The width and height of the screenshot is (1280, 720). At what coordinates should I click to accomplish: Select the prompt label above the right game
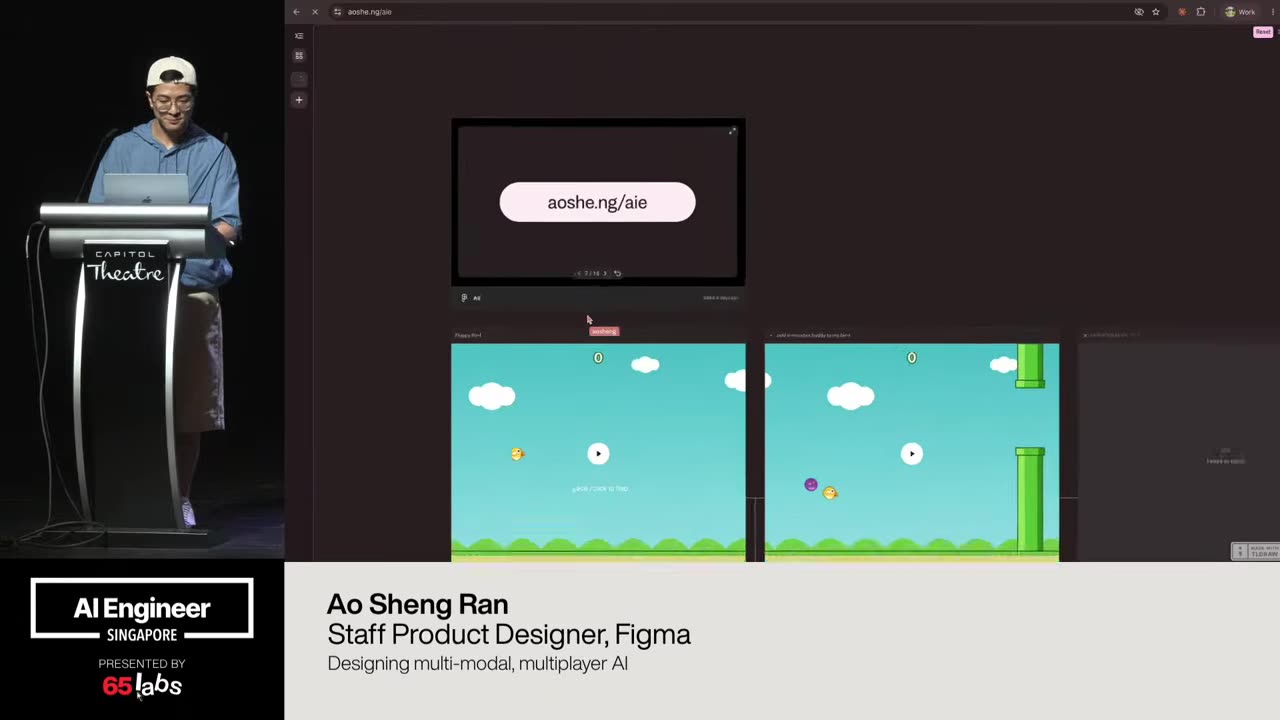coord(813,335)
